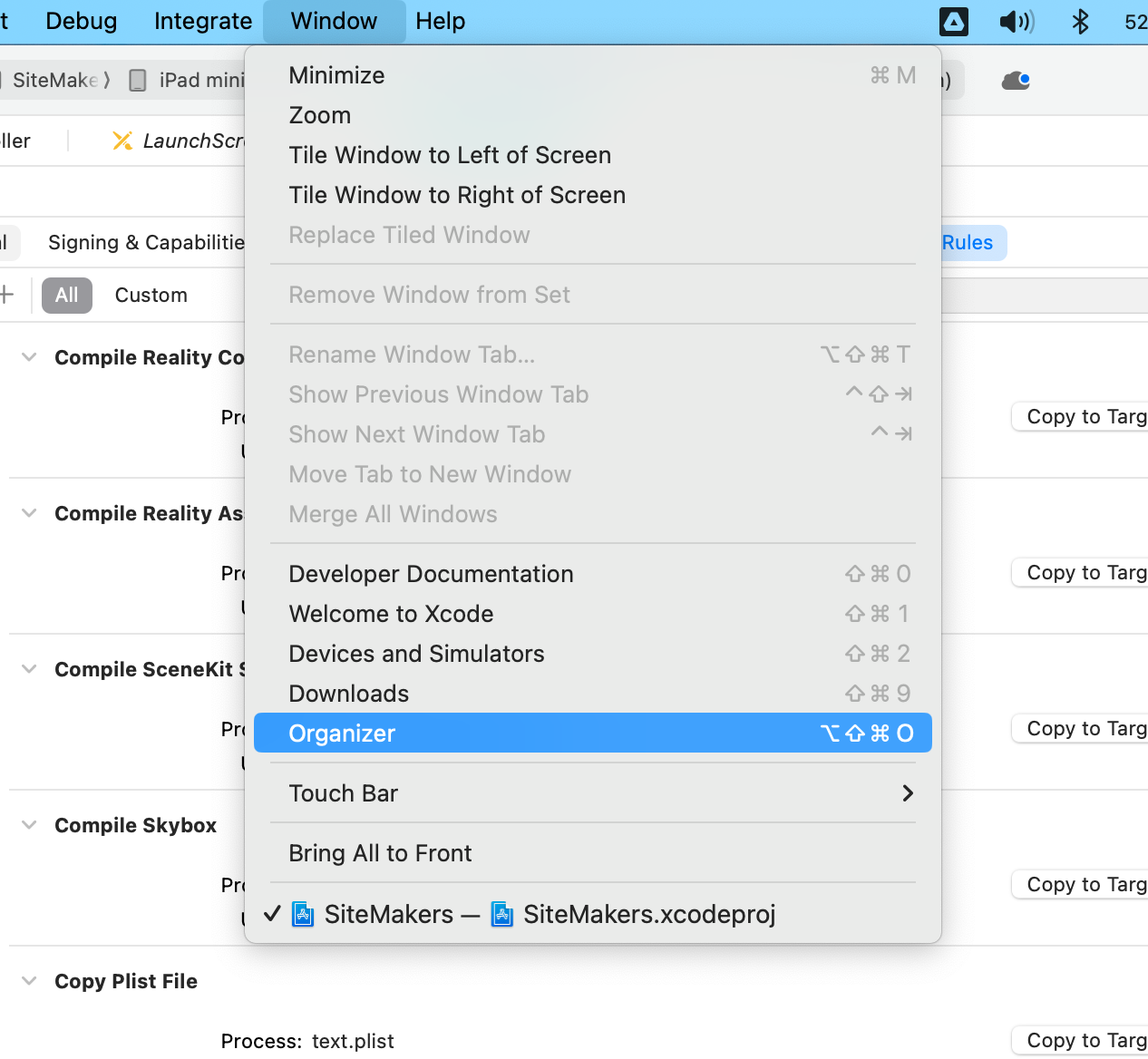This screenshot has height=1059, width=1148.
Task: Click the triangle app icon in menu bar
Action: (x=954, y=22)
